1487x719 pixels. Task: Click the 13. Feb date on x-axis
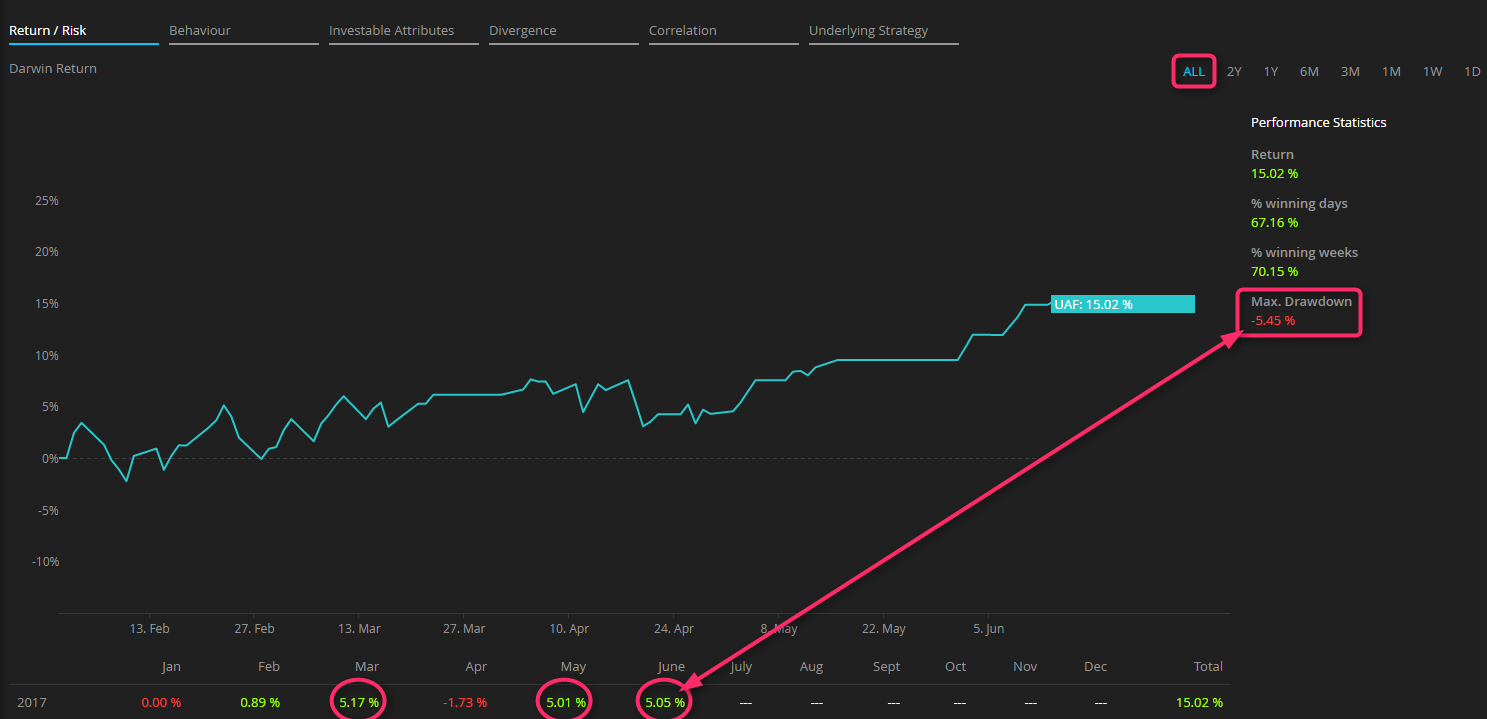point(149,629)
